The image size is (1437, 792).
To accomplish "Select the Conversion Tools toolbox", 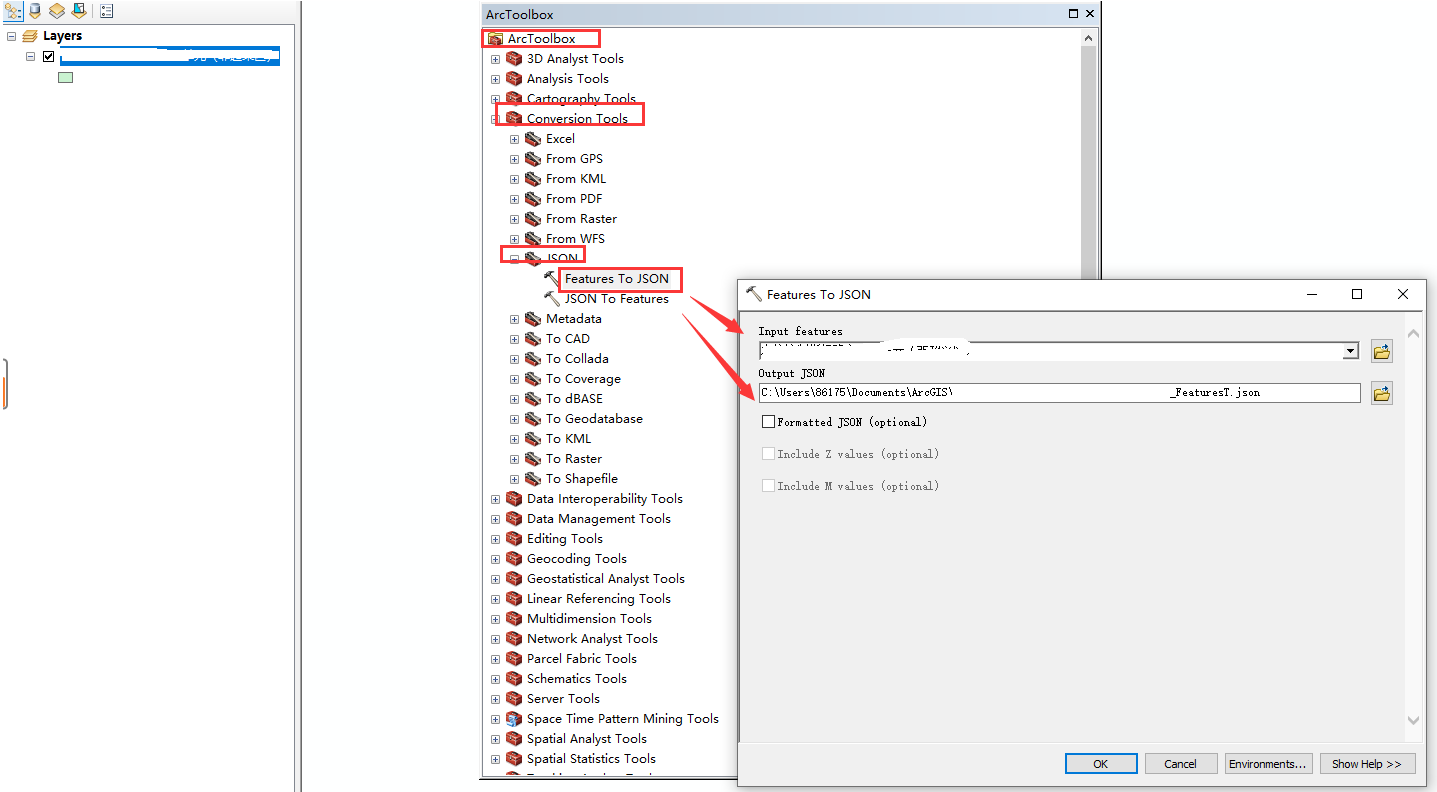I will point(577,119).
